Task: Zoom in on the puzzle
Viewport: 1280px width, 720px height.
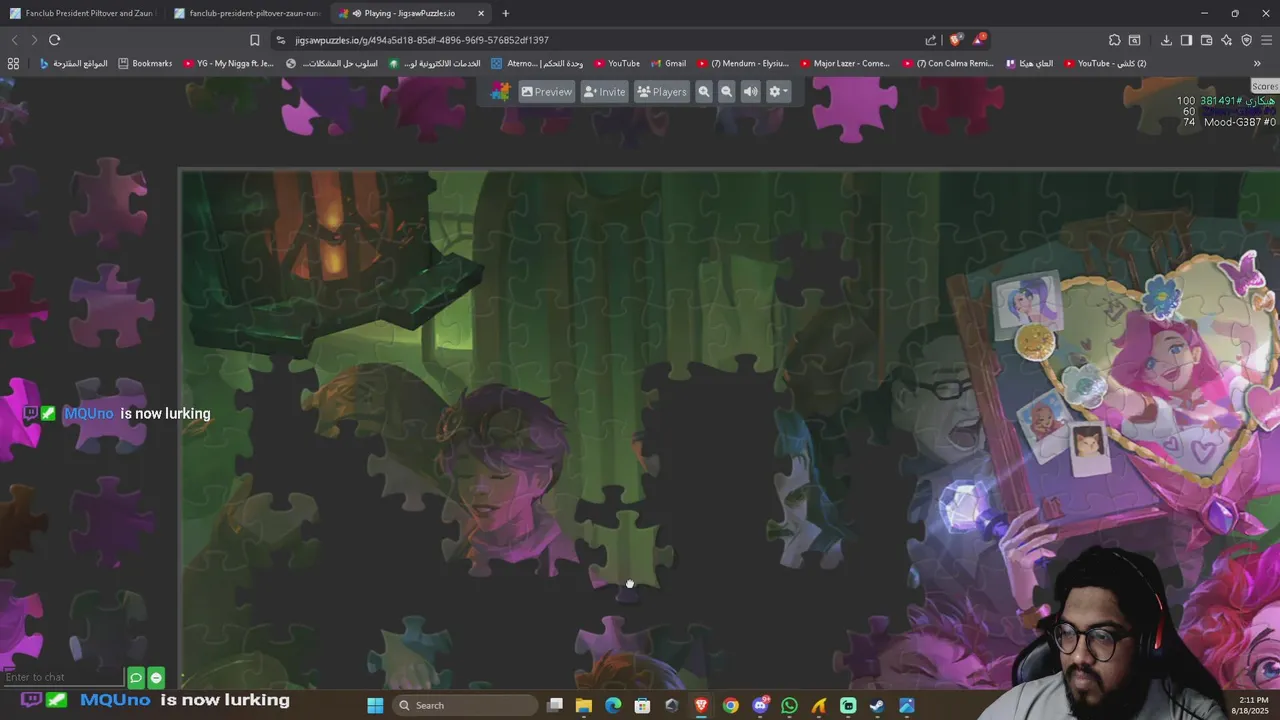Action: (x=704, y=91)
